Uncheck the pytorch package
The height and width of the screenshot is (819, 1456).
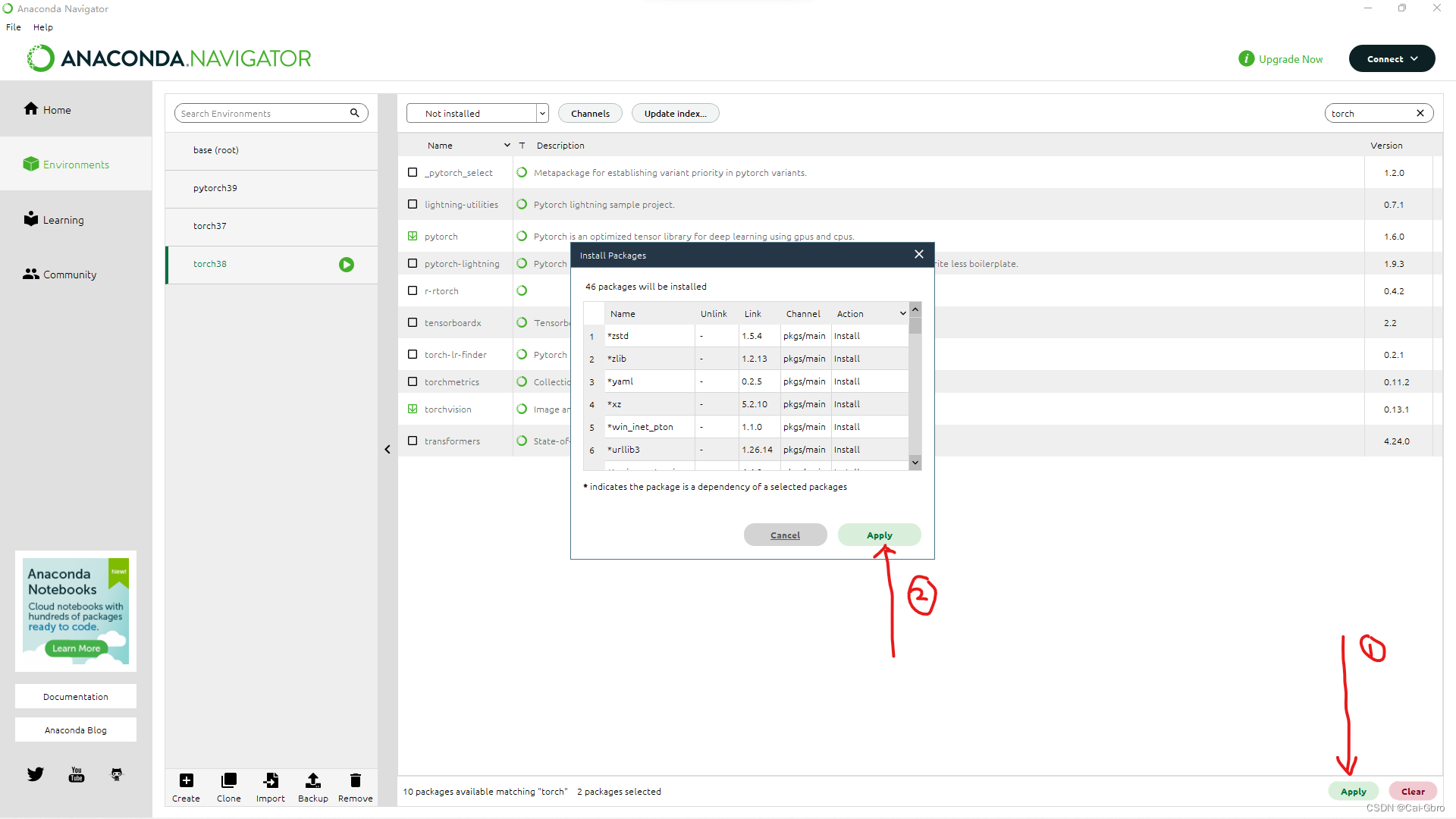click(413, 236)
